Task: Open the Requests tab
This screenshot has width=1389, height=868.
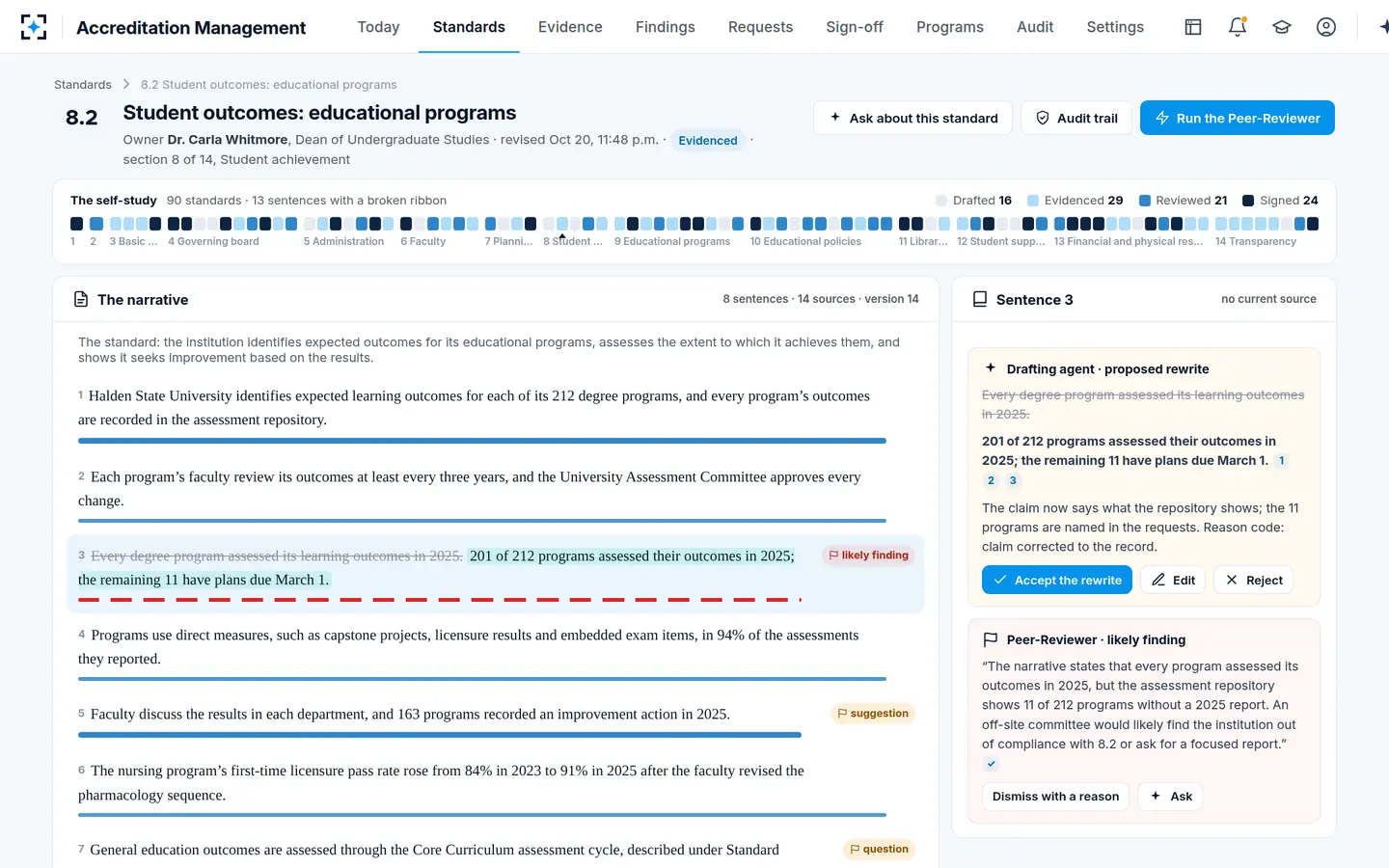Action: tap(760, 27)
